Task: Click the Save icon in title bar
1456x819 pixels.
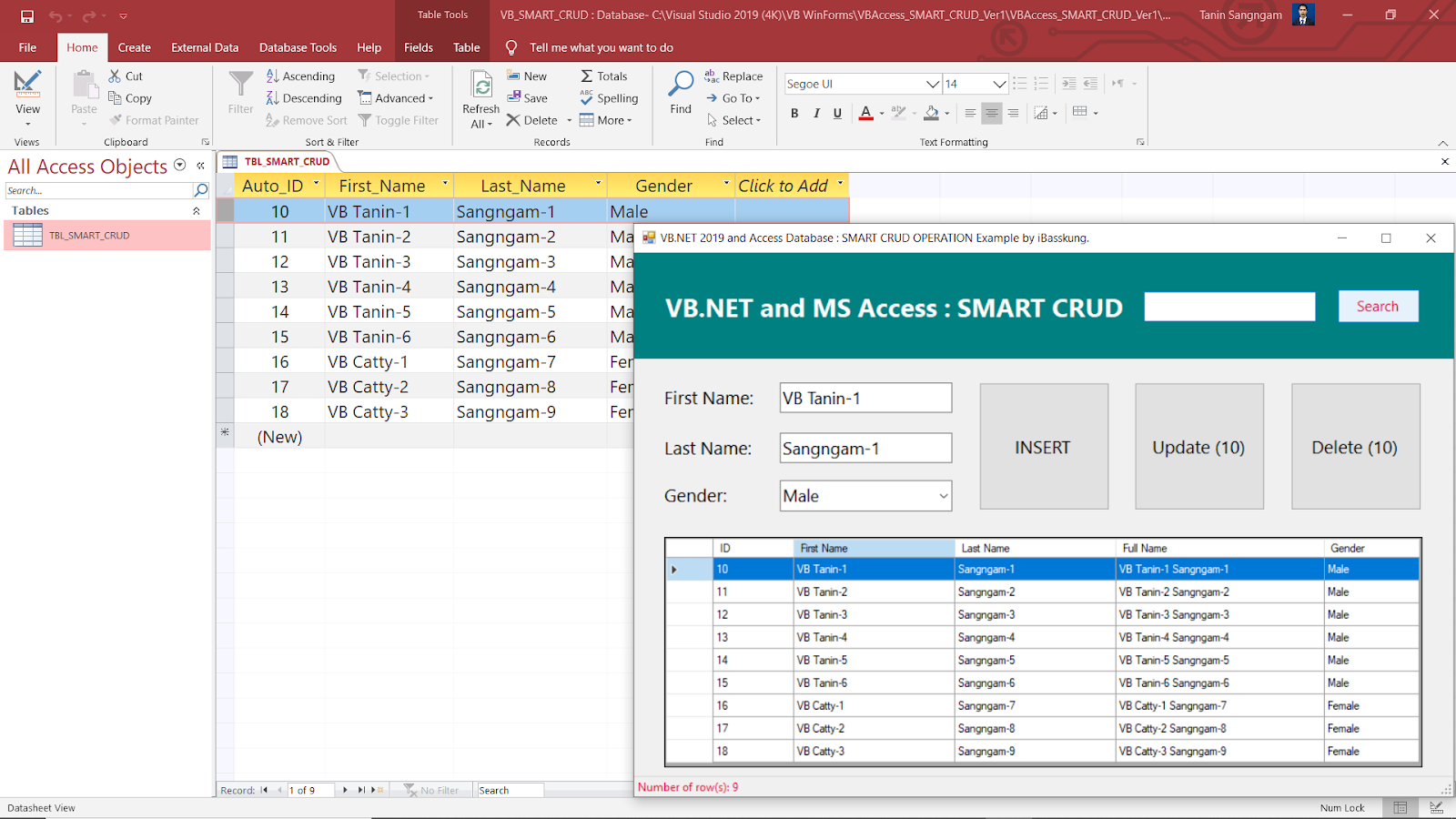Action: [x=27, y=16]
